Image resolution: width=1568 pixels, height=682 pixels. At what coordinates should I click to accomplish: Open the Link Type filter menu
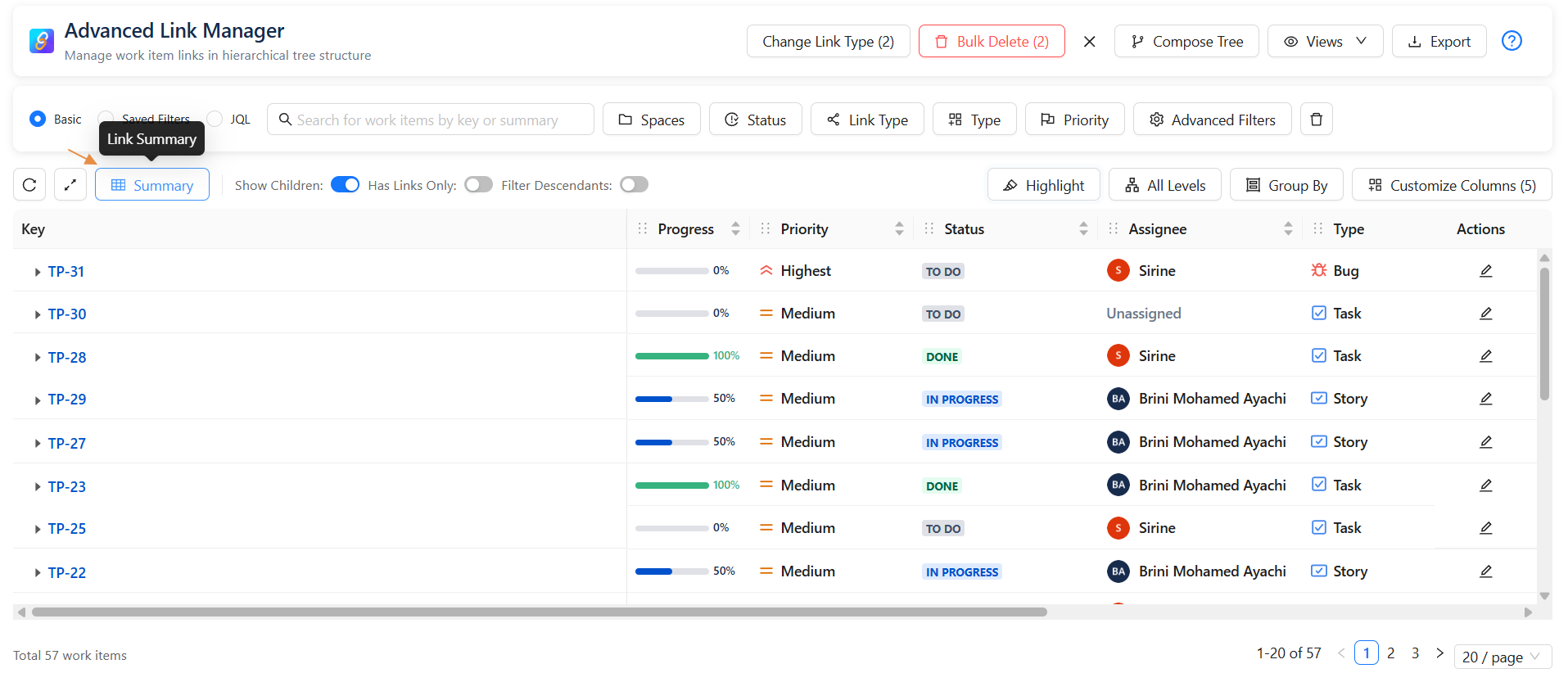867,120
